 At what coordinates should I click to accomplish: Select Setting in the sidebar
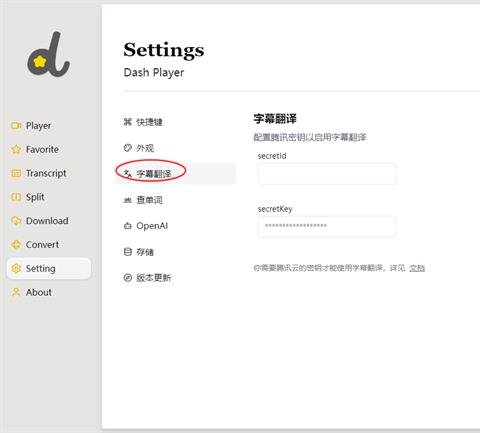(49, 268)
